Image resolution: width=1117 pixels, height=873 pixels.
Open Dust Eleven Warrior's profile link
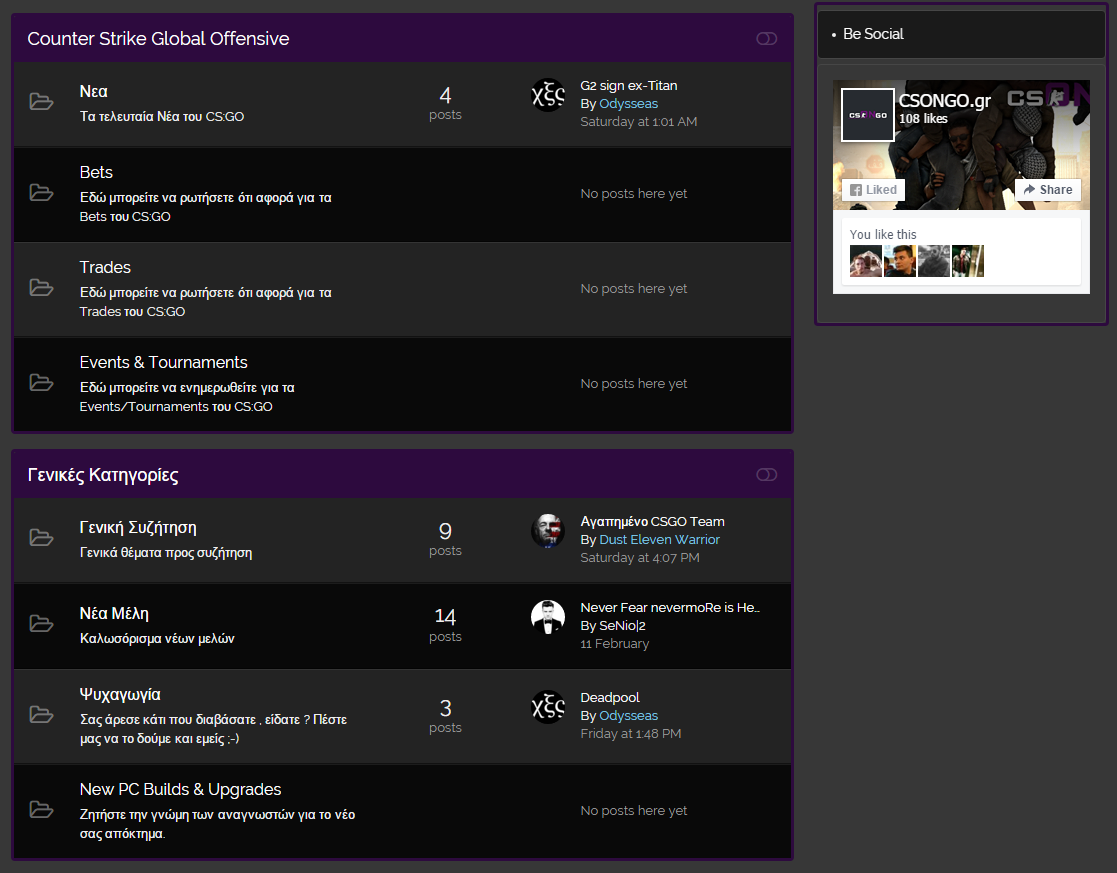coord(659,539)
